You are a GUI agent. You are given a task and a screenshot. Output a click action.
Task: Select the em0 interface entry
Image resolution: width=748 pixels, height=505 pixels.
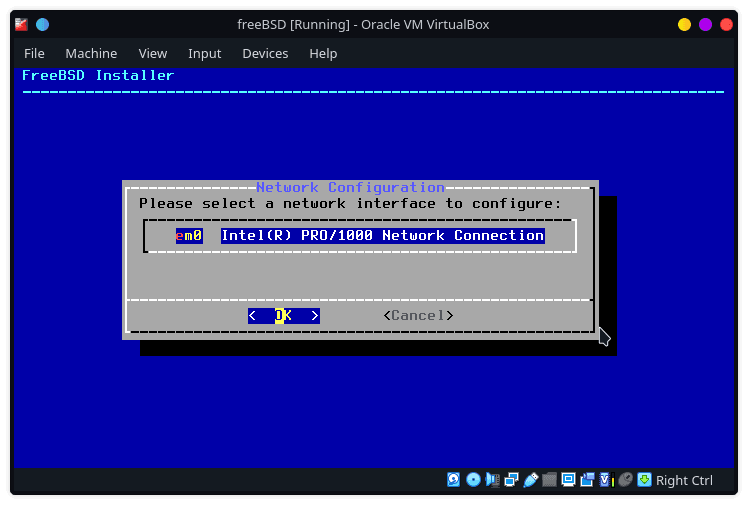pyautogui.click(x=189, y=236)
